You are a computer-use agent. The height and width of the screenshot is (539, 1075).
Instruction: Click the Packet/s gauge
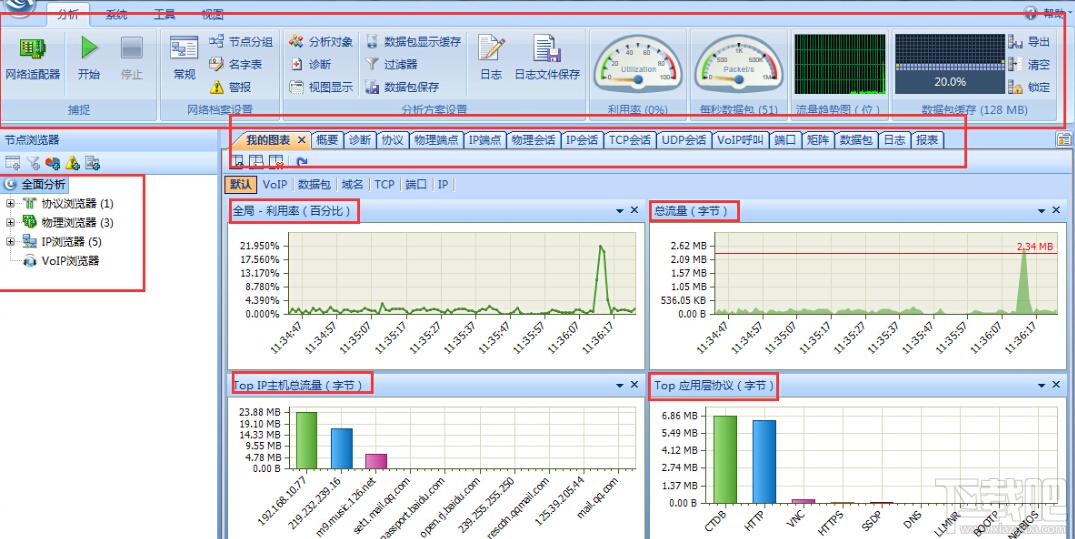(738, 65)
